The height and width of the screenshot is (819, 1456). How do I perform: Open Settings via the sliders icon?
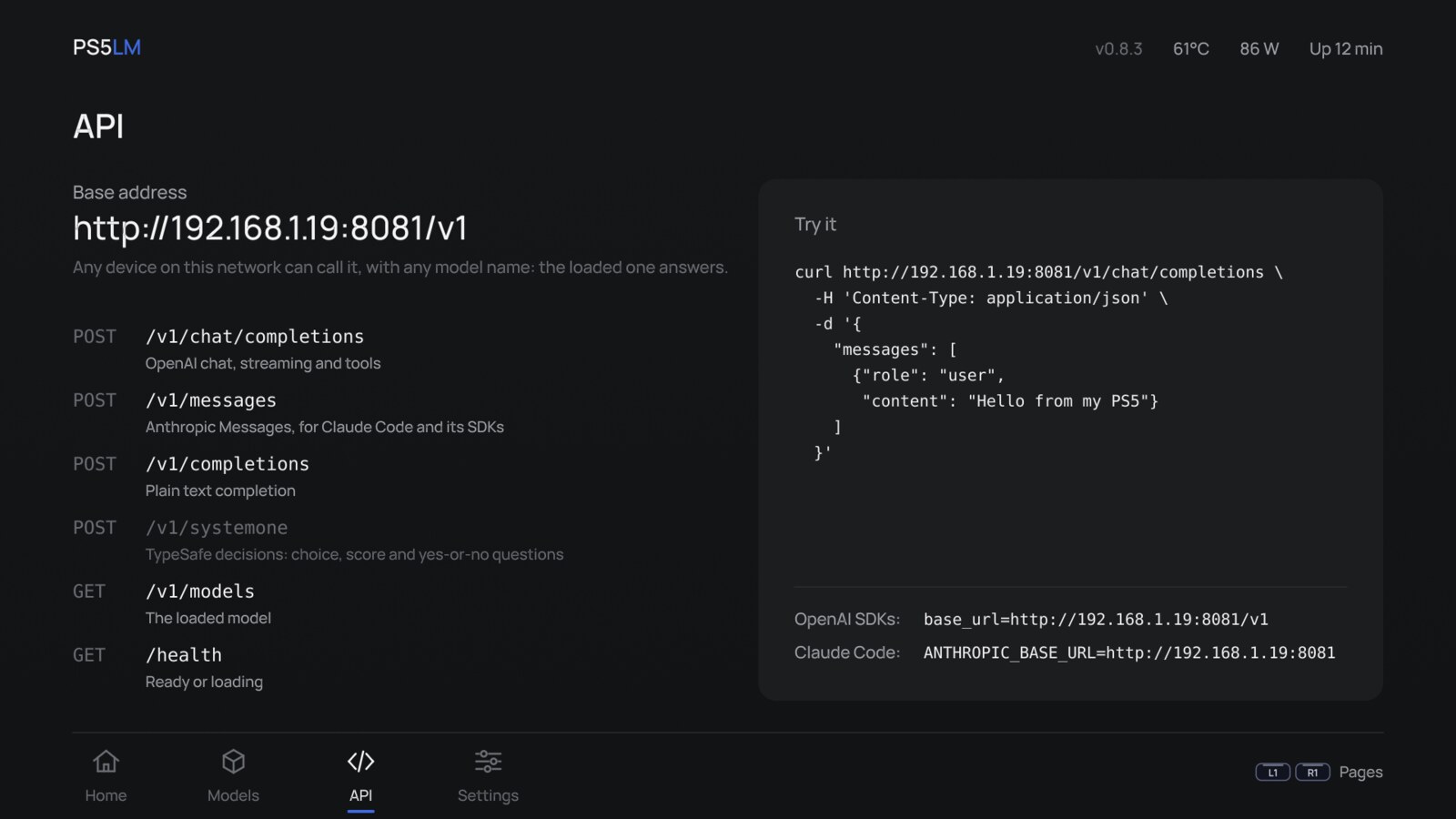(x=488, y=761)
